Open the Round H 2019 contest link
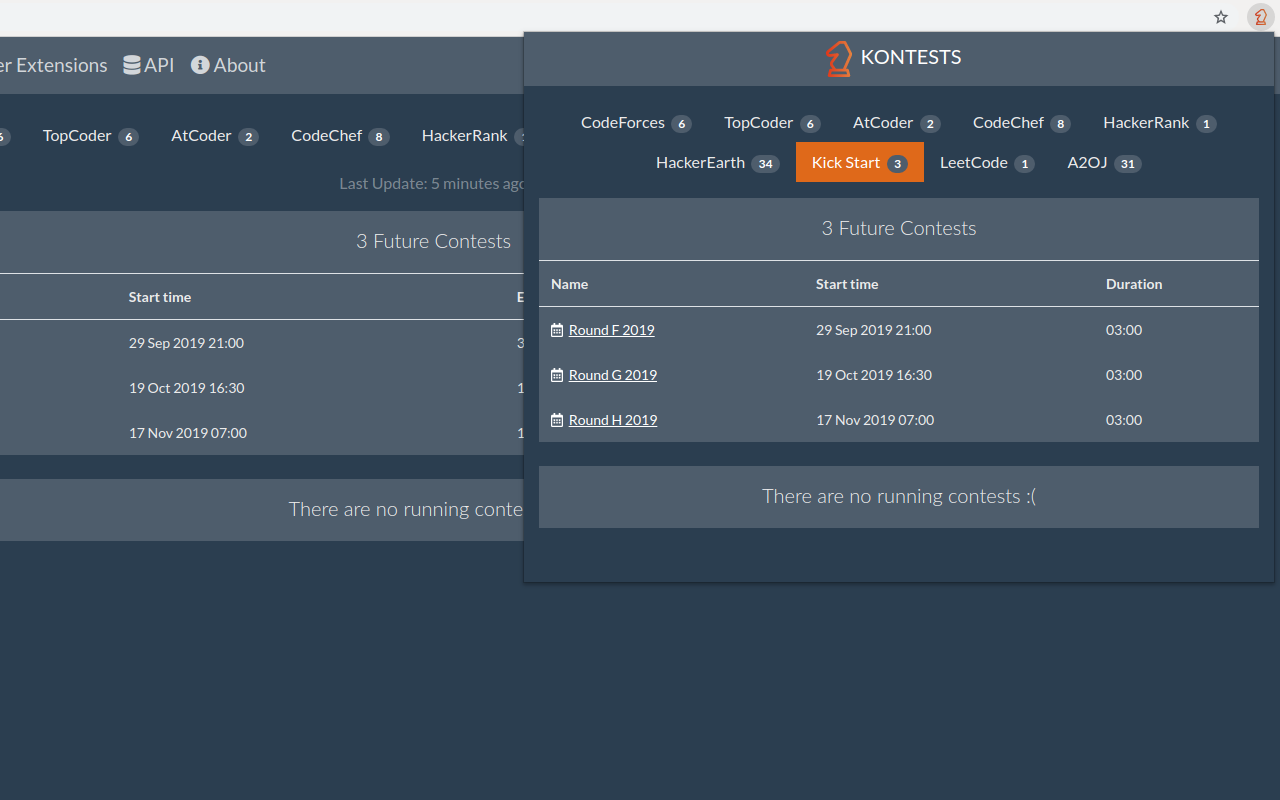This screenshot has height=800, width=1280. [x=613, y=420]
